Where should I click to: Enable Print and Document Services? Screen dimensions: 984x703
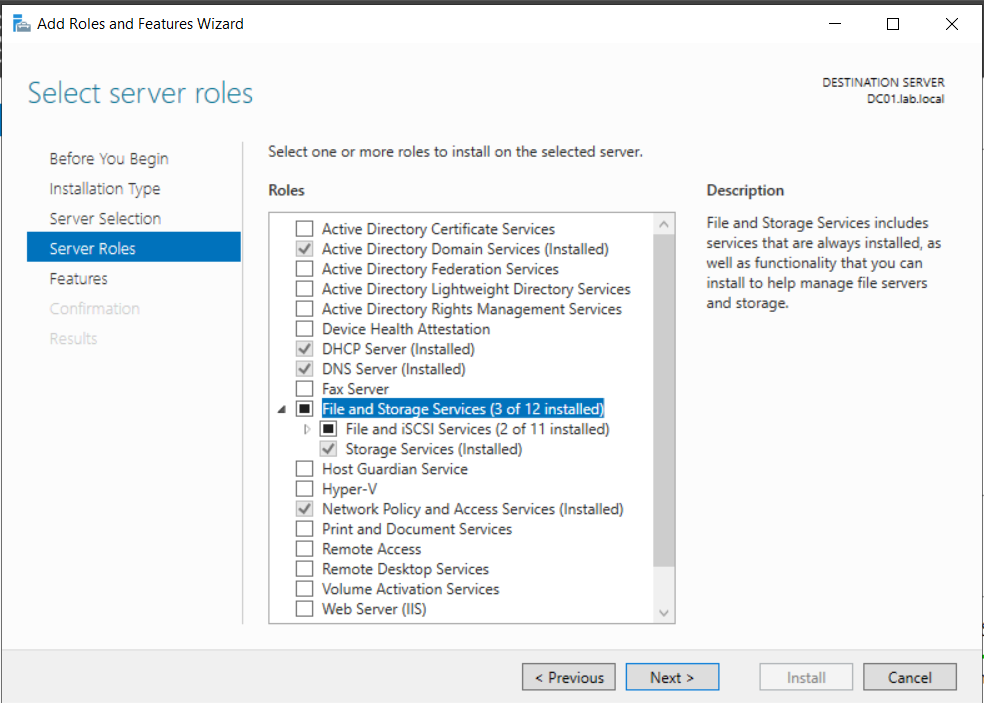pos(304,528)
